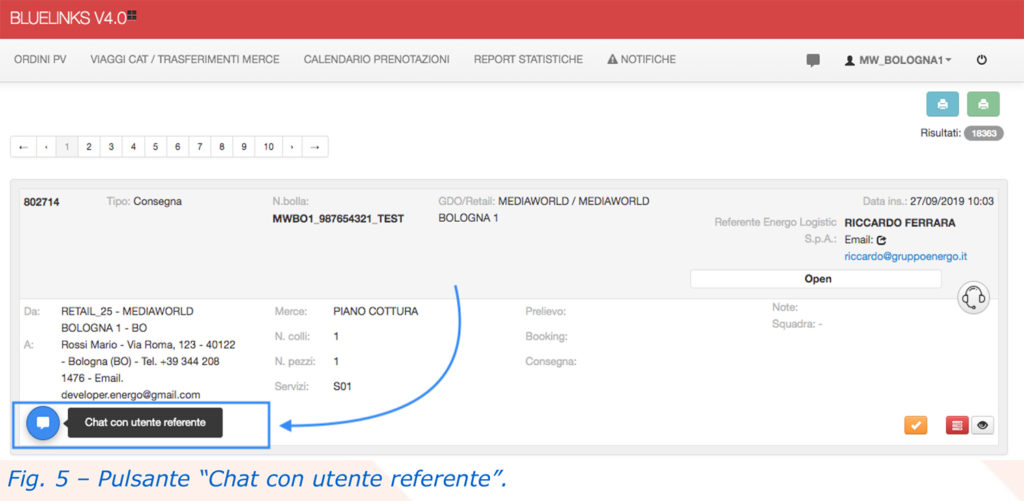The width and height of the screenshot is (1024, 501).
Task: Toggle the orange checkmark button
Action: 915,426
